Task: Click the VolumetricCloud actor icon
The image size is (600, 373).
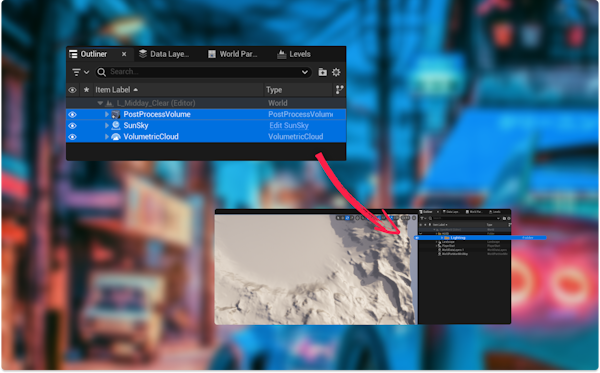Action: (x=116, y=137)
